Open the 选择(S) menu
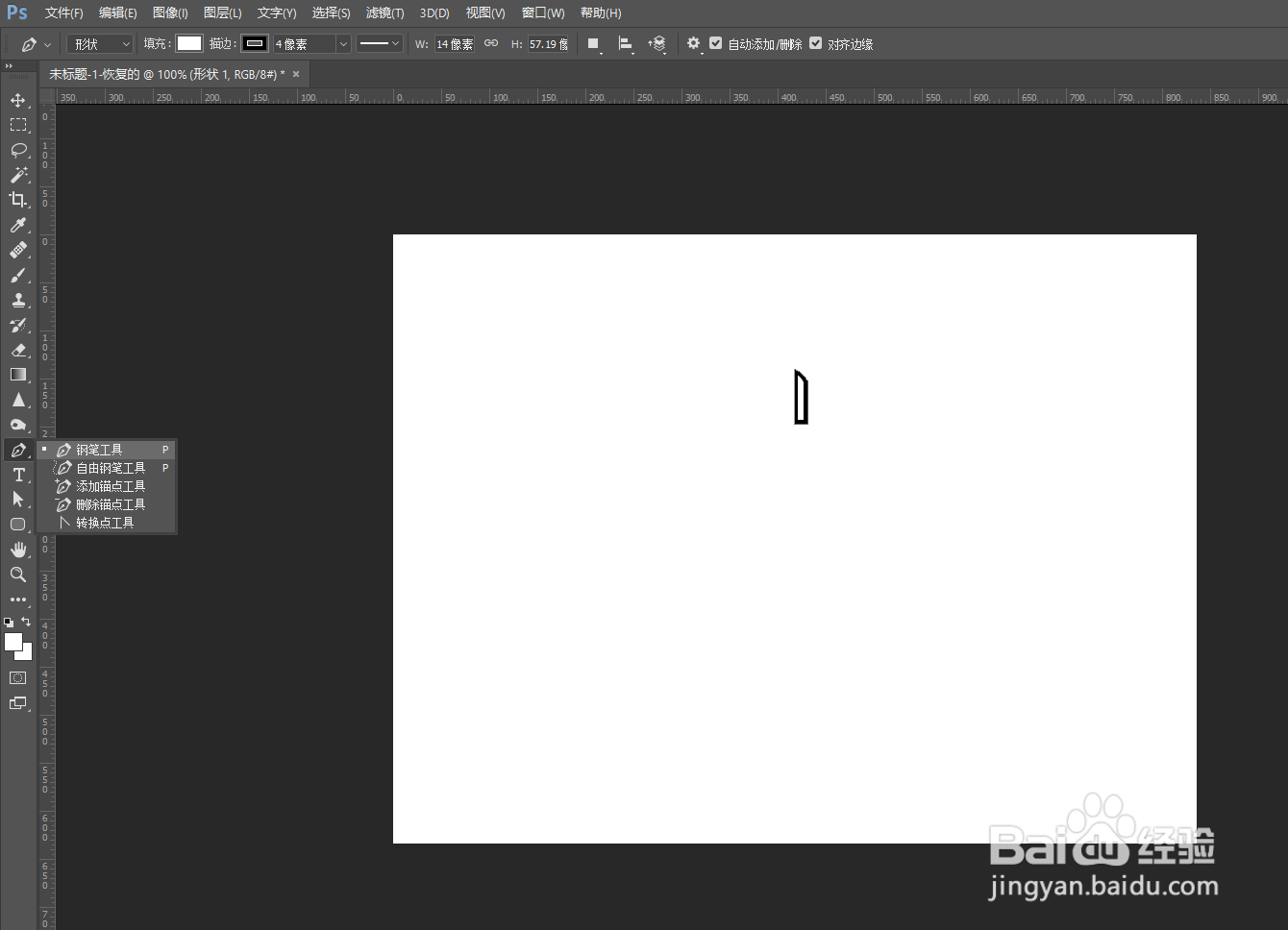1288x930 pixels. pyautogui.click(x=331, y=13)
